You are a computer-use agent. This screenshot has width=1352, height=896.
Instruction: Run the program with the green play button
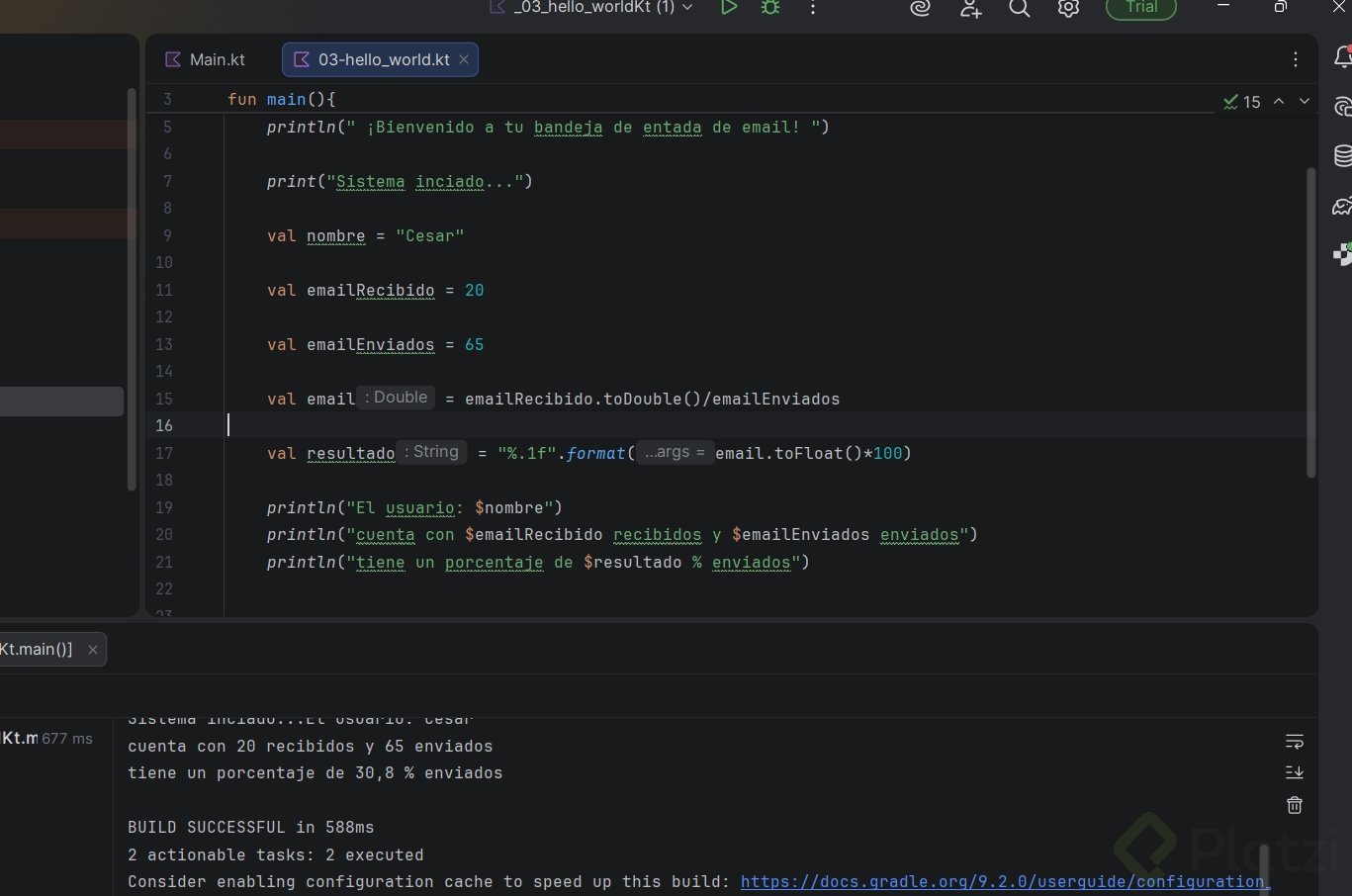(x=729, y=8)
